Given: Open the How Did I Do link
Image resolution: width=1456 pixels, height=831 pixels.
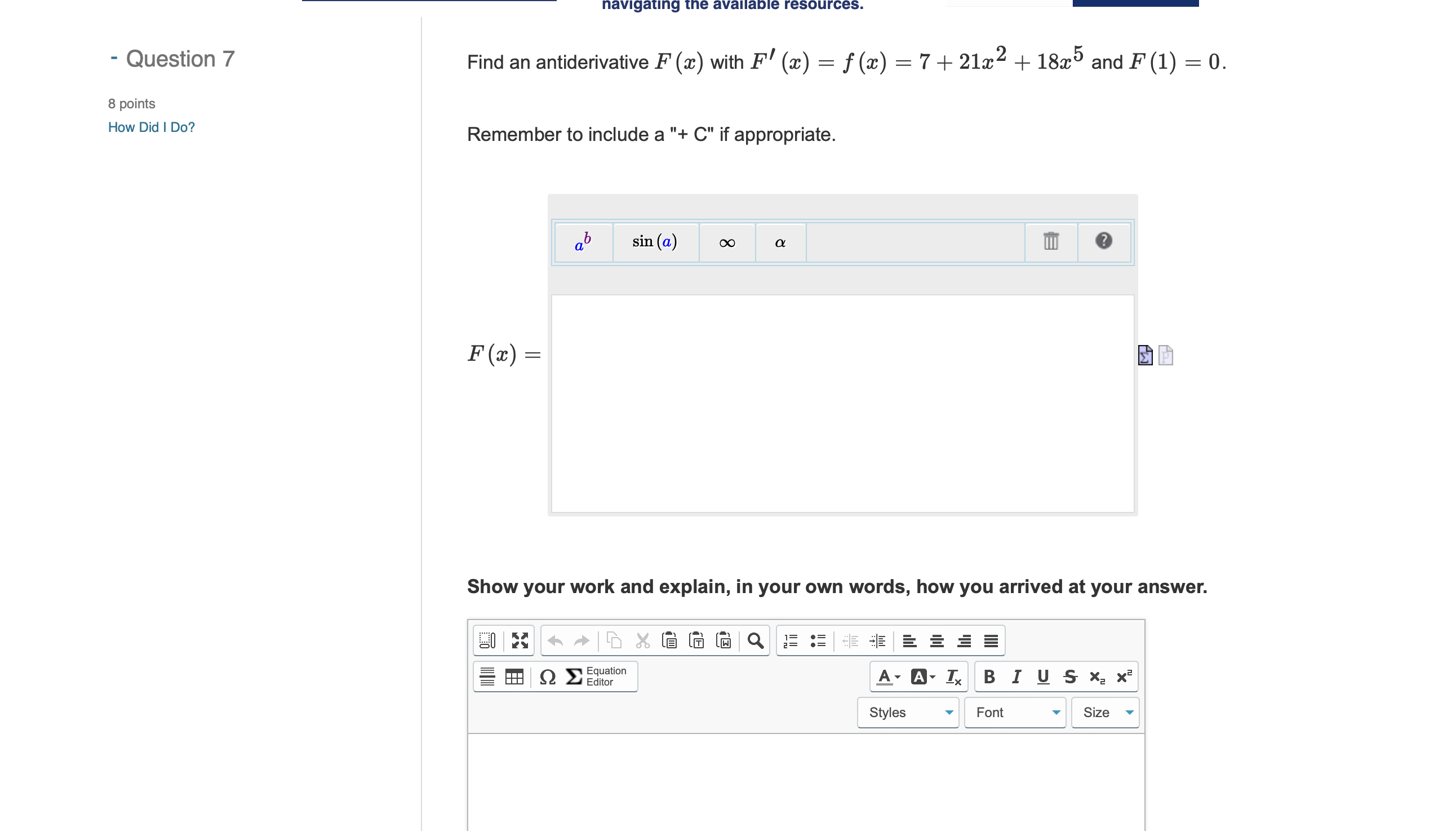Looking at the screenshot, I should pyautogui.click(x=150, y=127).
